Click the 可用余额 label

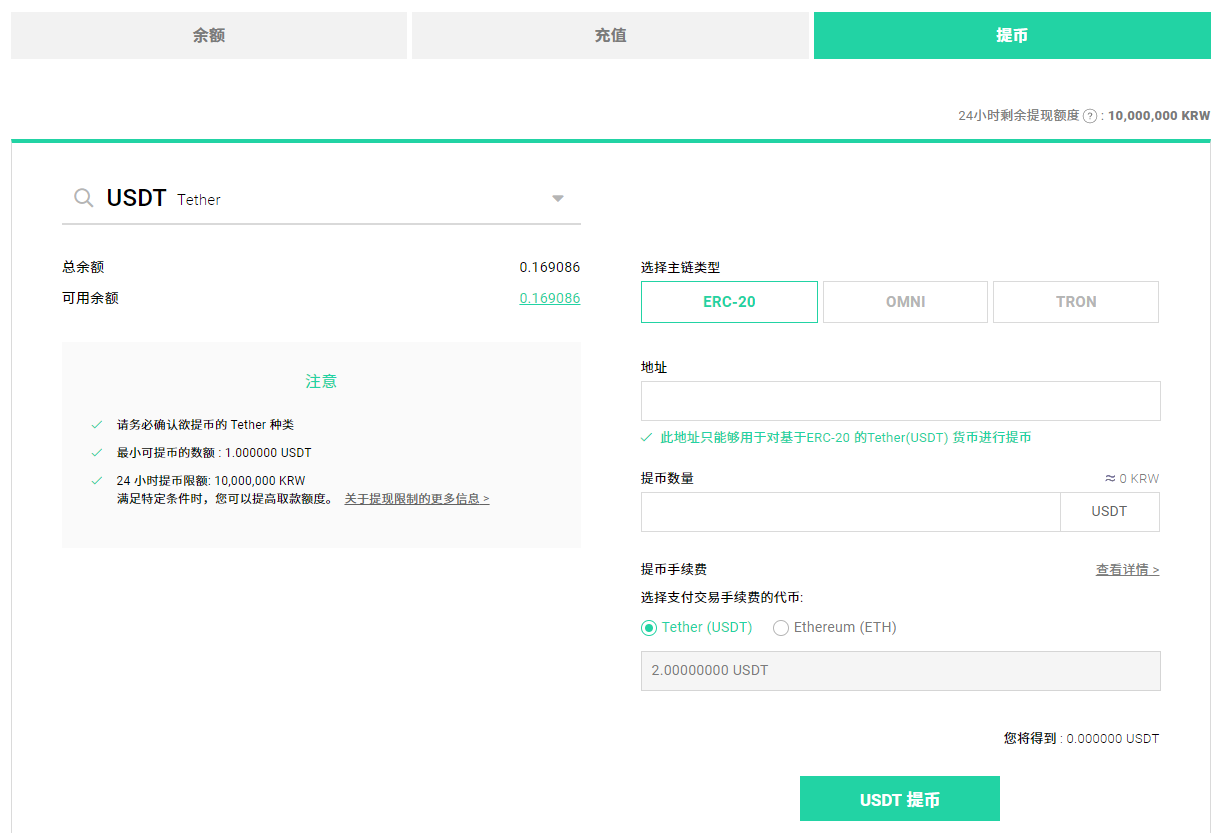click(90, 298)
